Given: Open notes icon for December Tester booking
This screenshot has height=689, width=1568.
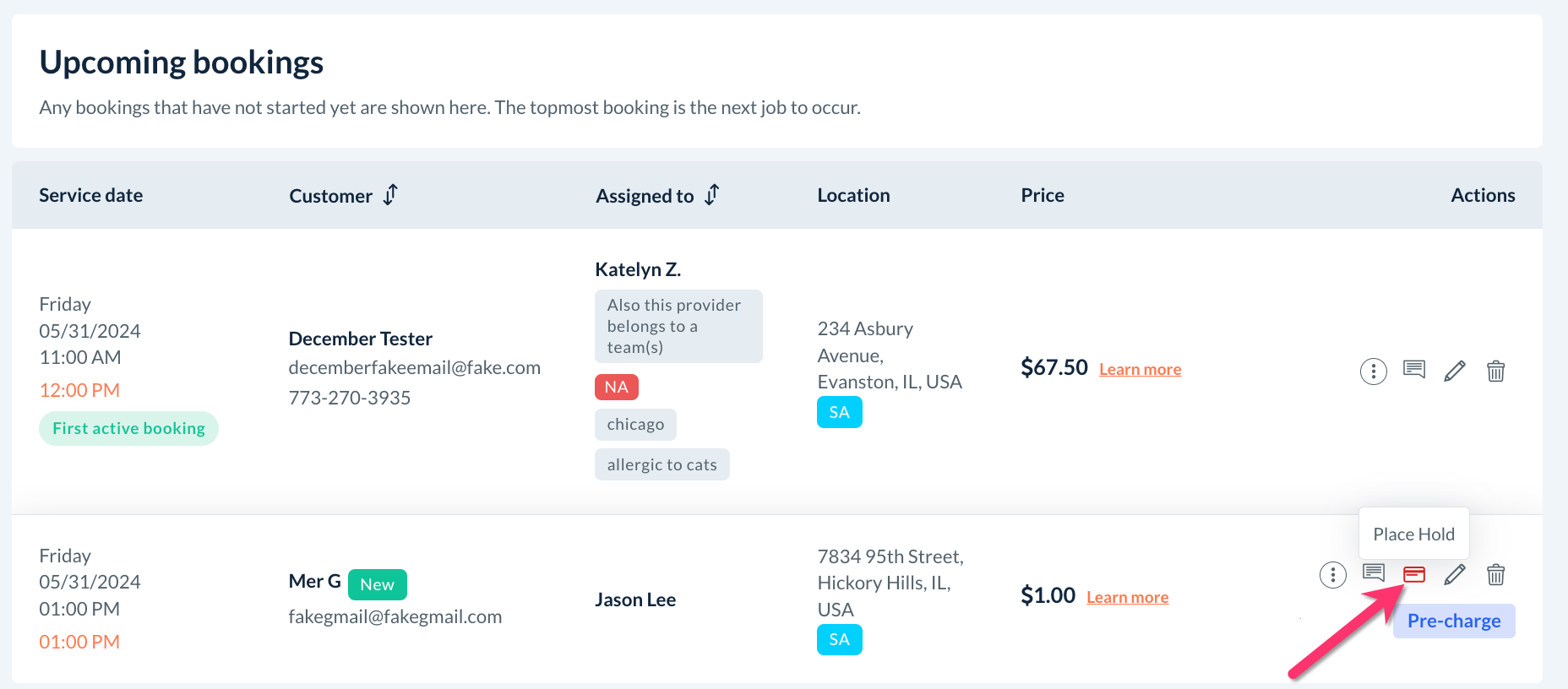Looking at the screenshot, I should 1413,370.
